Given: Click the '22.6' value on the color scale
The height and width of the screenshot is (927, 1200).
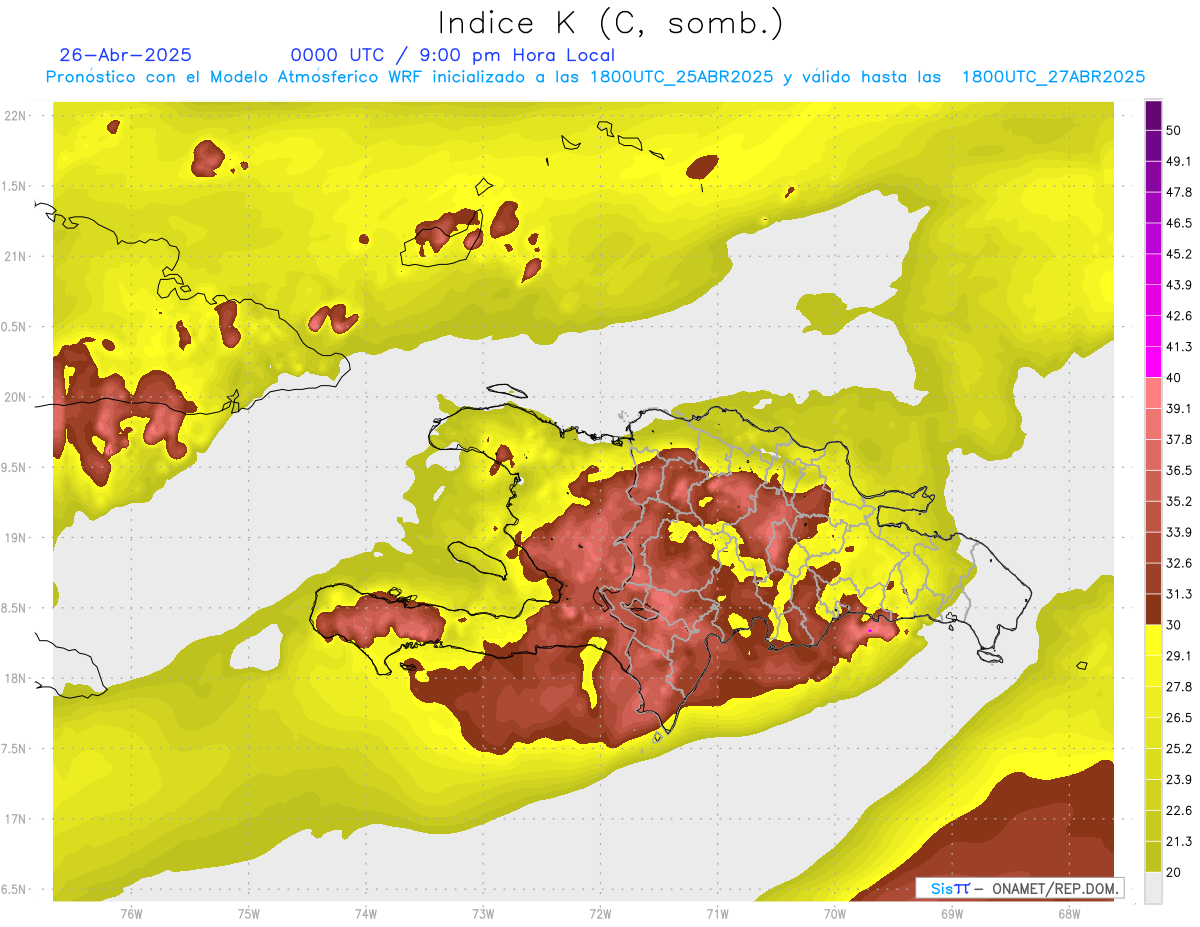Looking at the screenshot, I should point(1179,811).
